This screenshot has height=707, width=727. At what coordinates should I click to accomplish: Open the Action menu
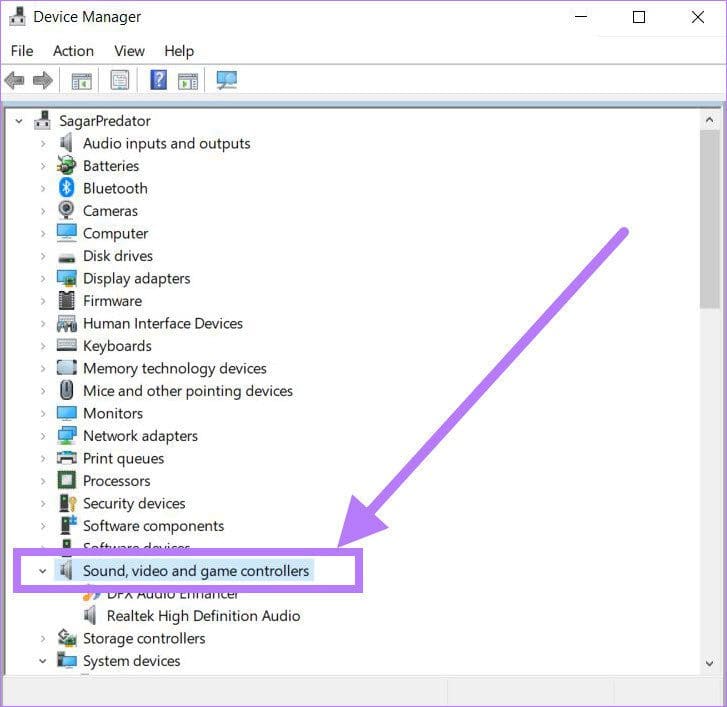(73, 51)
